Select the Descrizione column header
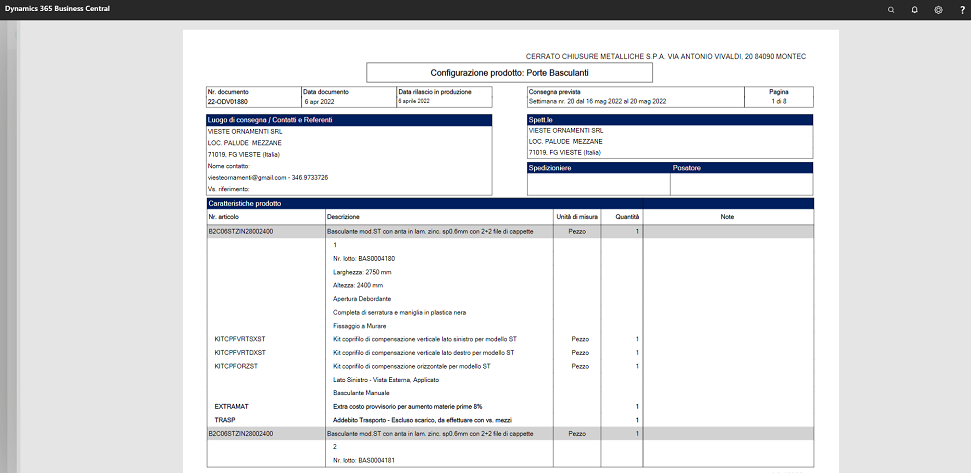Screen dimensions: 971x473 (x=343, y=217)
